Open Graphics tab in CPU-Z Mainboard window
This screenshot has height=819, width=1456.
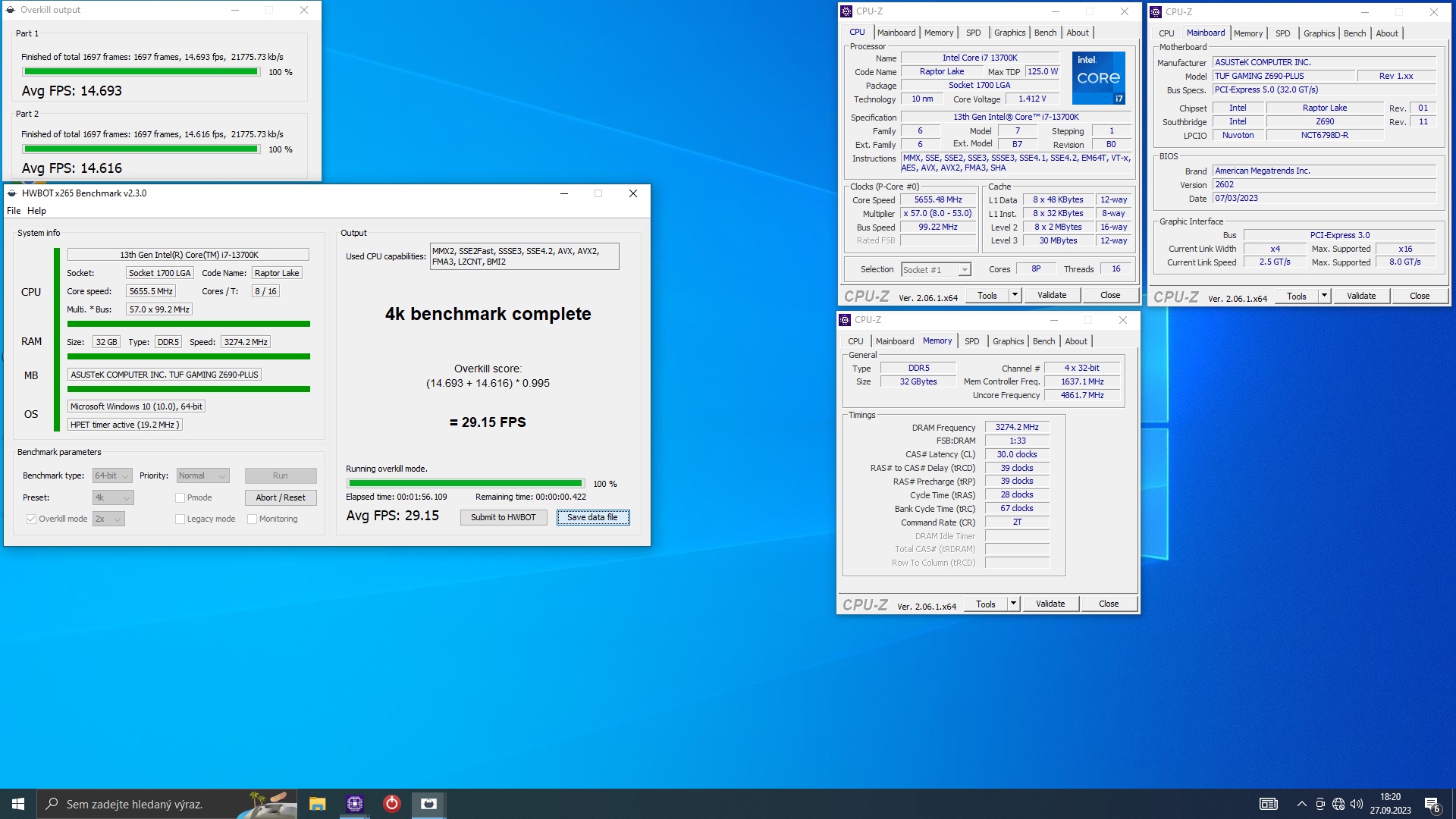[x=1319, y=33]
